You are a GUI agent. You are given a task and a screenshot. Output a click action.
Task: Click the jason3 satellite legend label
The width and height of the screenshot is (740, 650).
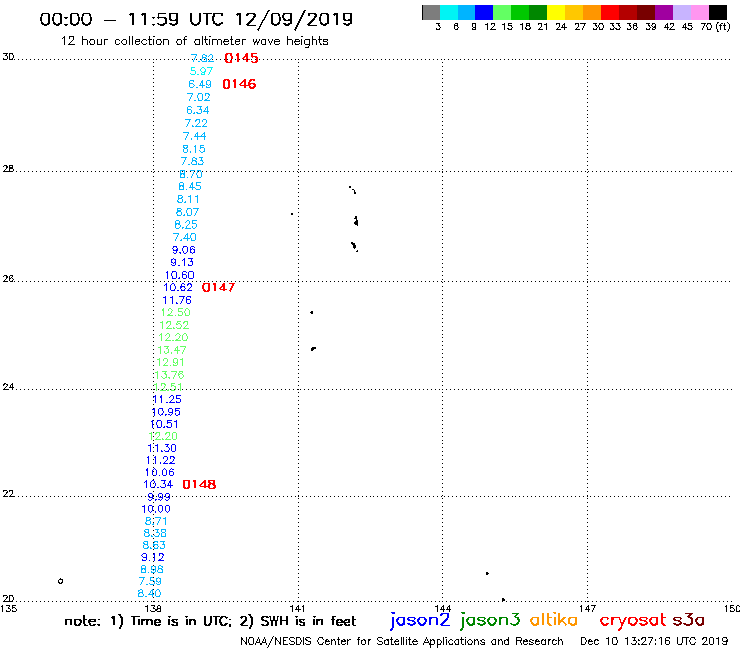490,620
